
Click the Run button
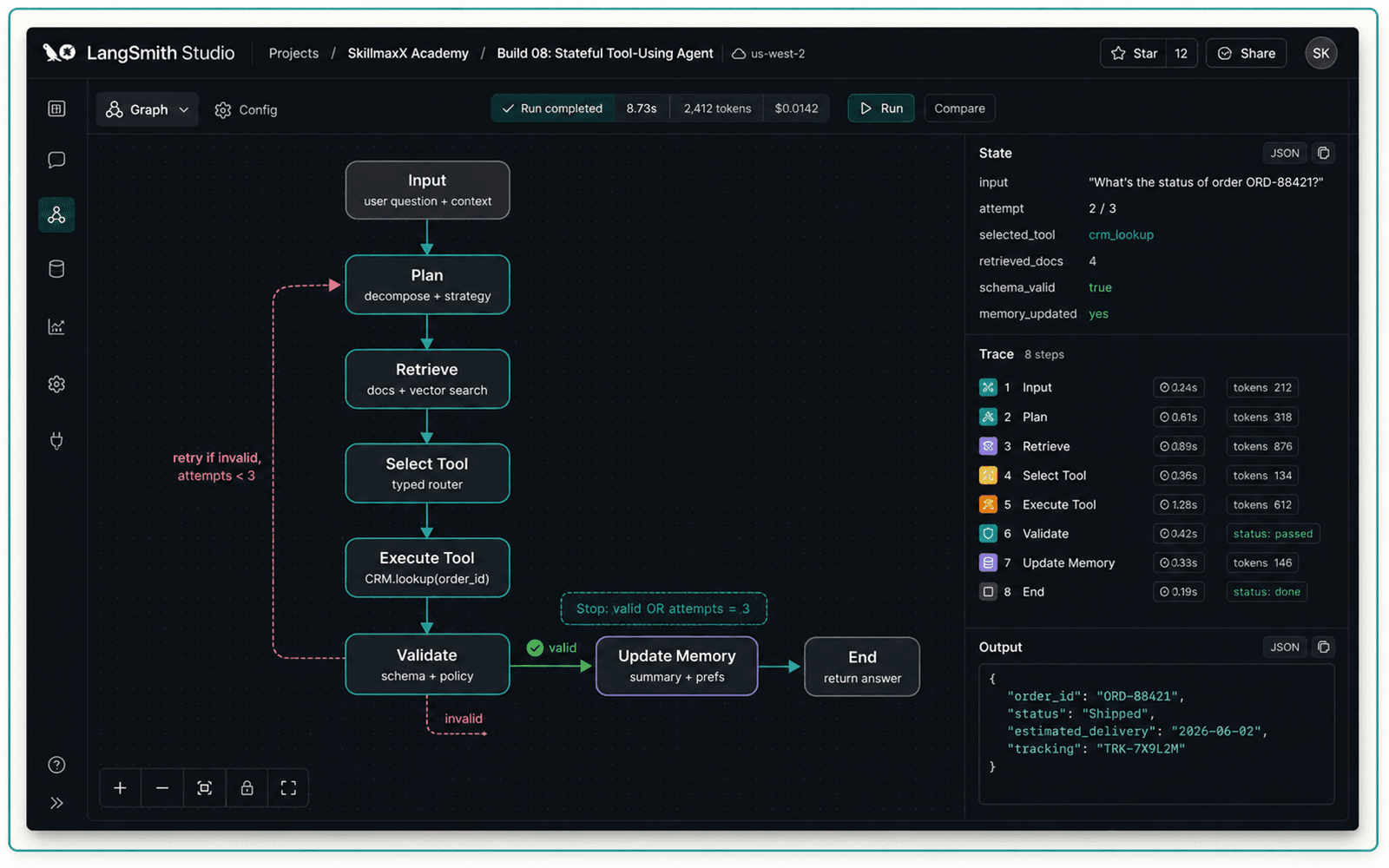881,108
